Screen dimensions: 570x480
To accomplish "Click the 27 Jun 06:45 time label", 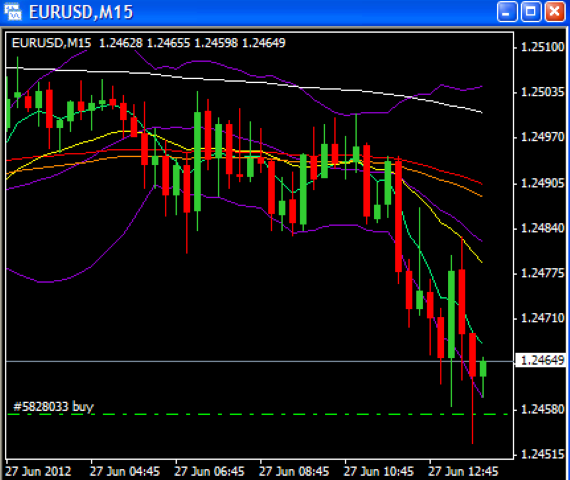I will coord(209,471).
